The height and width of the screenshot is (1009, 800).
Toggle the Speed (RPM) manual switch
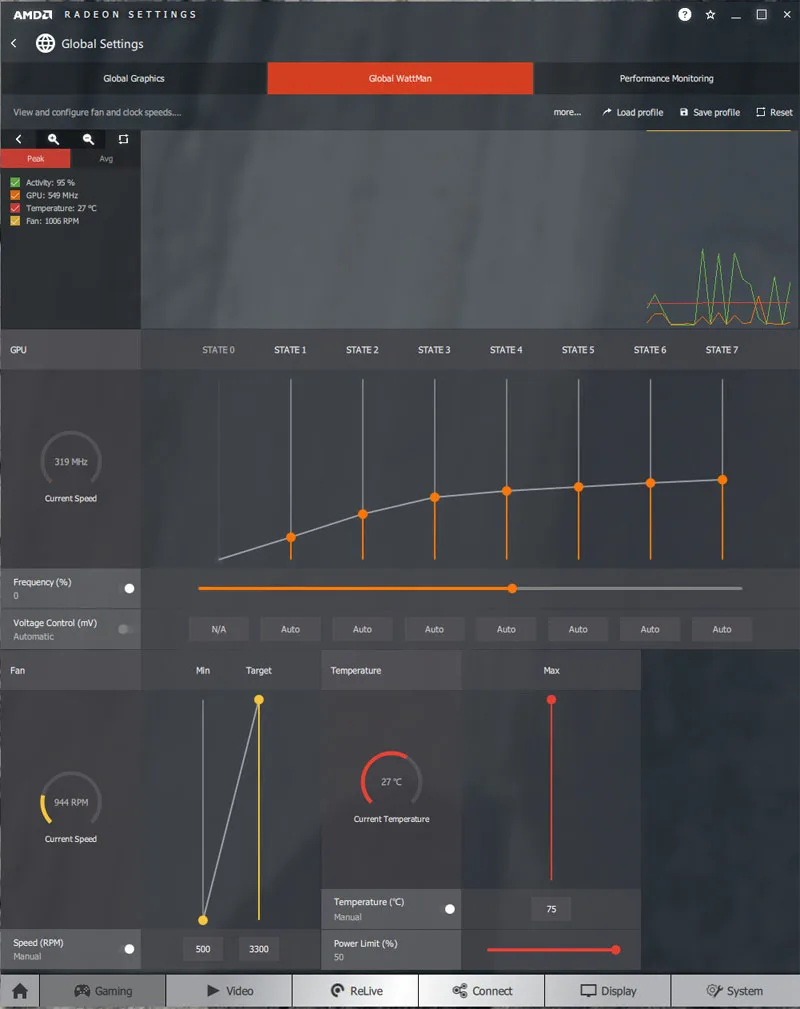127,949
